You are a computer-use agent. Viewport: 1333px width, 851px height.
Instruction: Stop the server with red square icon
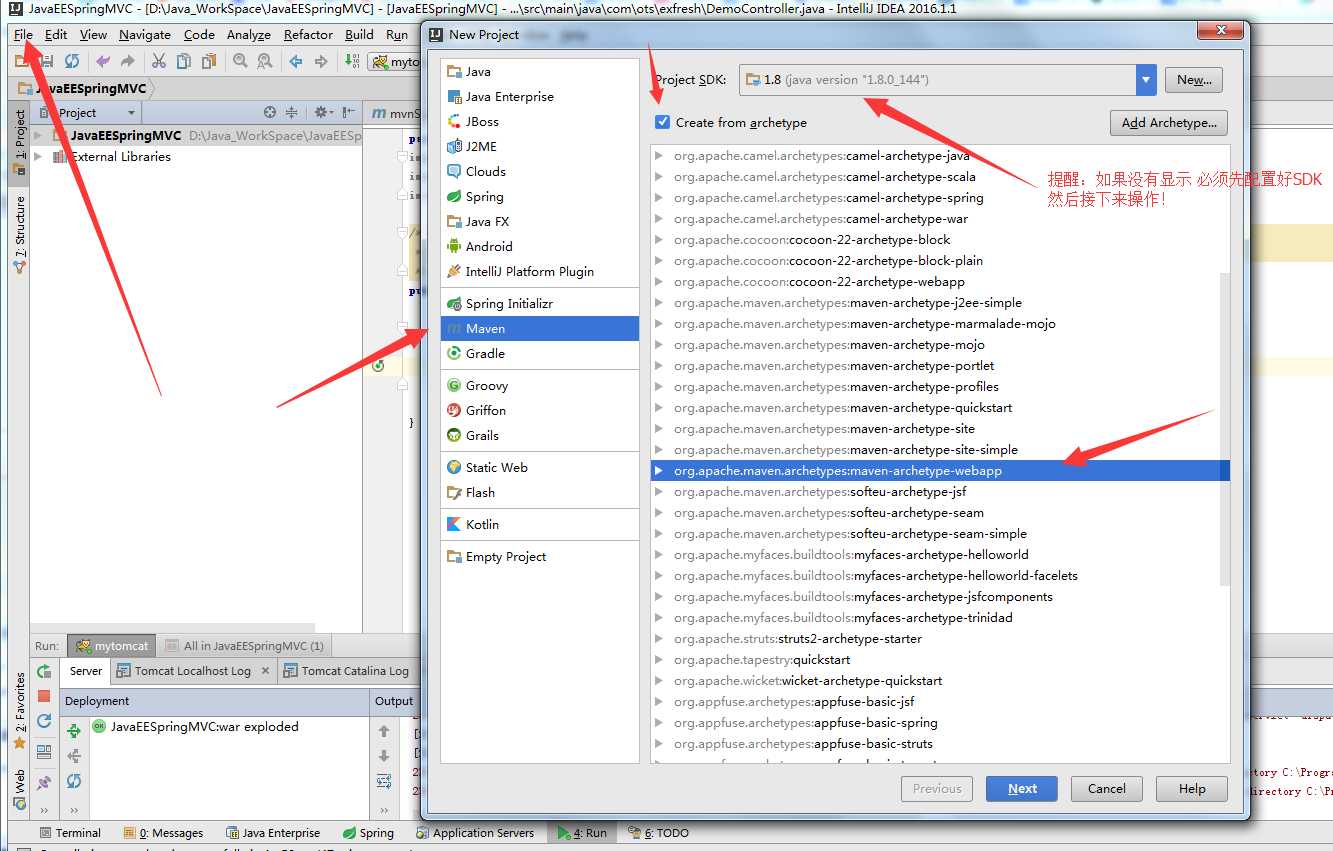click(x=44, y=696)
